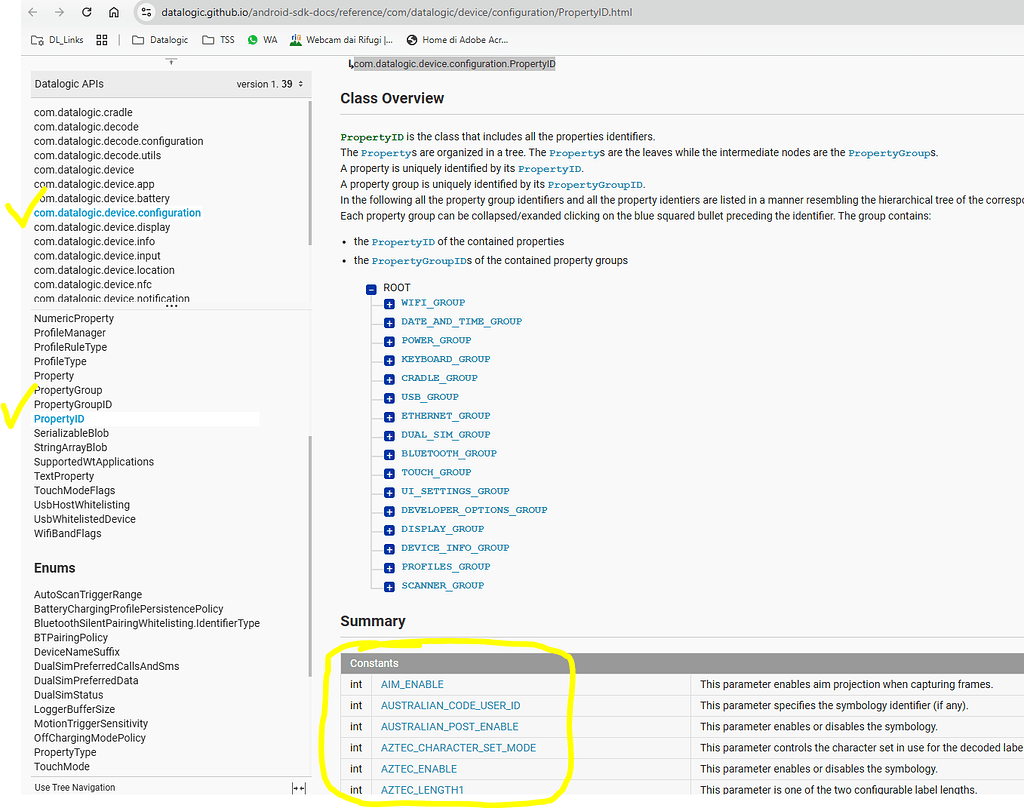
Task: Collapse the ROOT tree node
Action: 370,287
